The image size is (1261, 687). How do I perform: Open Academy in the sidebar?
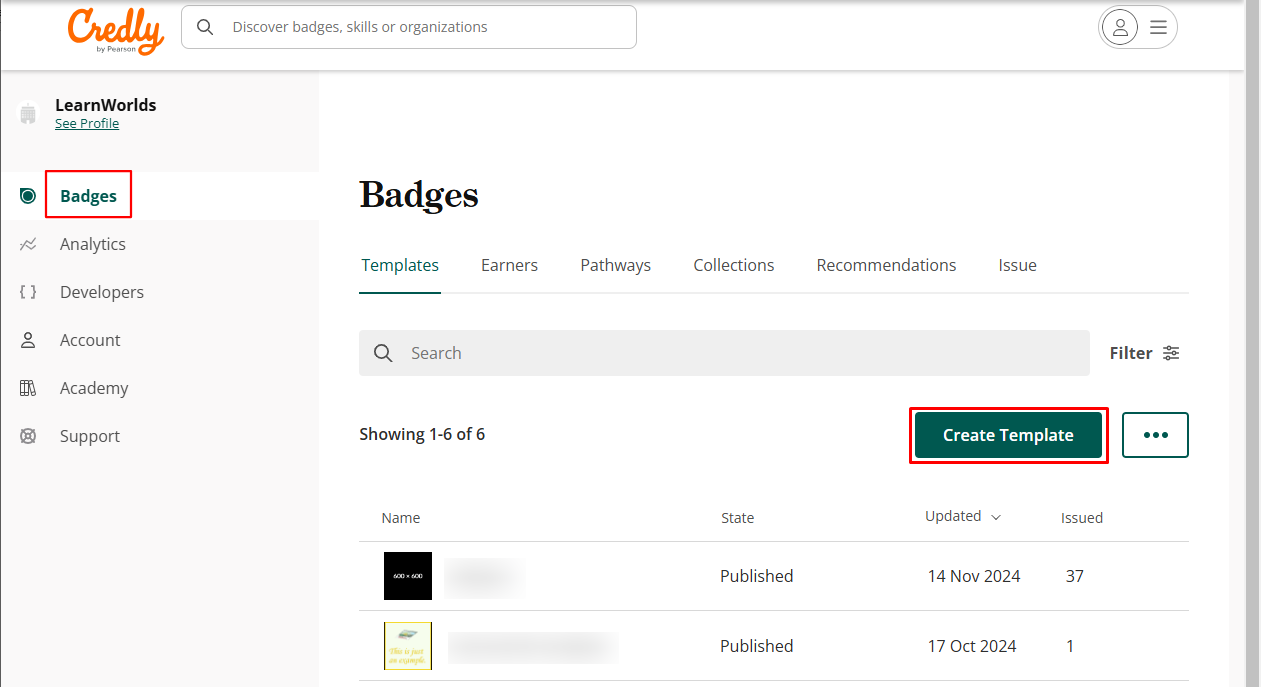tap(94, 388)
